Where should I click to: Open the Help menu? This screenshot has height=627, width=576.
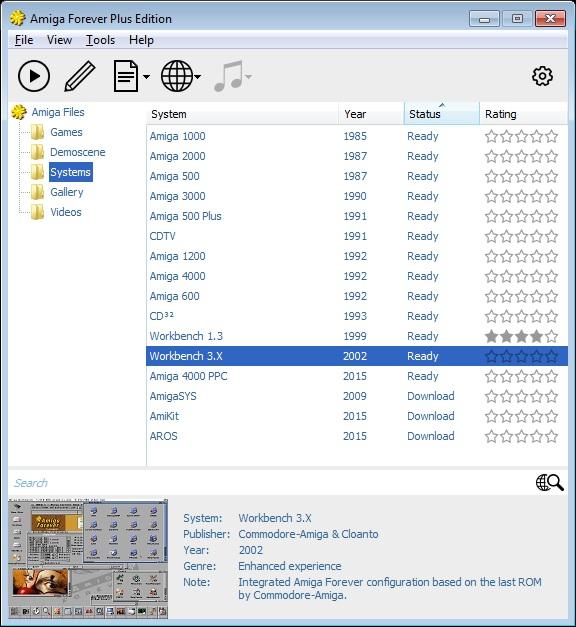click(x=141, y=40)
